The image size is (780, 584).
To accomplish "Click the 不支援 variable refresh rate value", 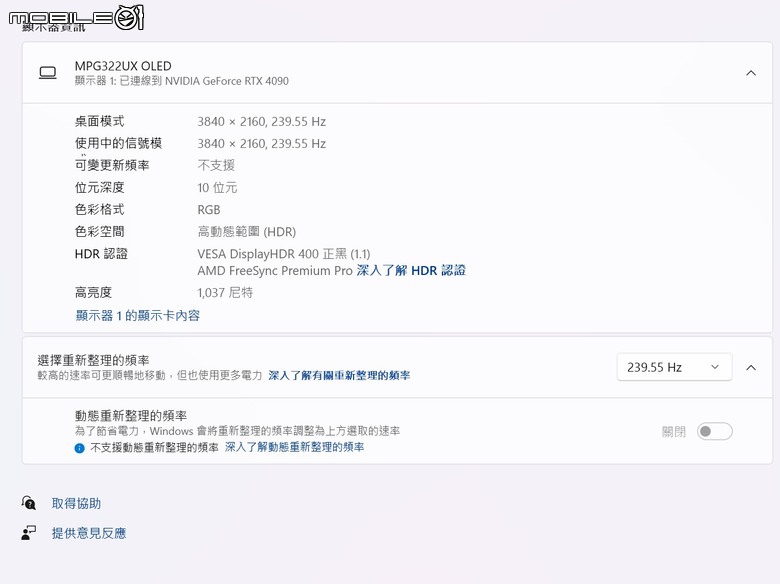I will 216,166.
